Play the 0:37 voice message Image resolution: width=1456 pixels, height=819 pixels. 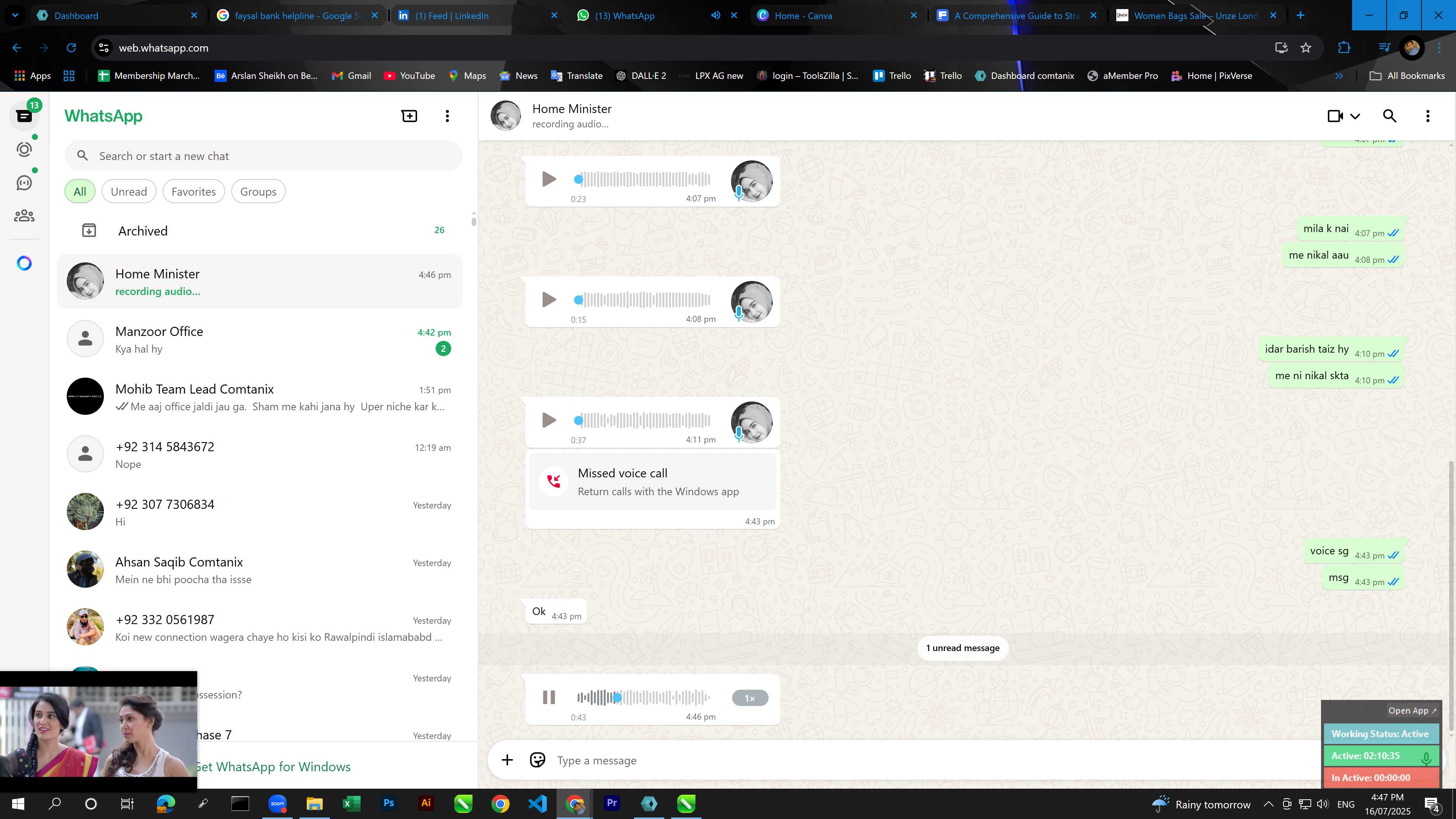click(549, 420)
